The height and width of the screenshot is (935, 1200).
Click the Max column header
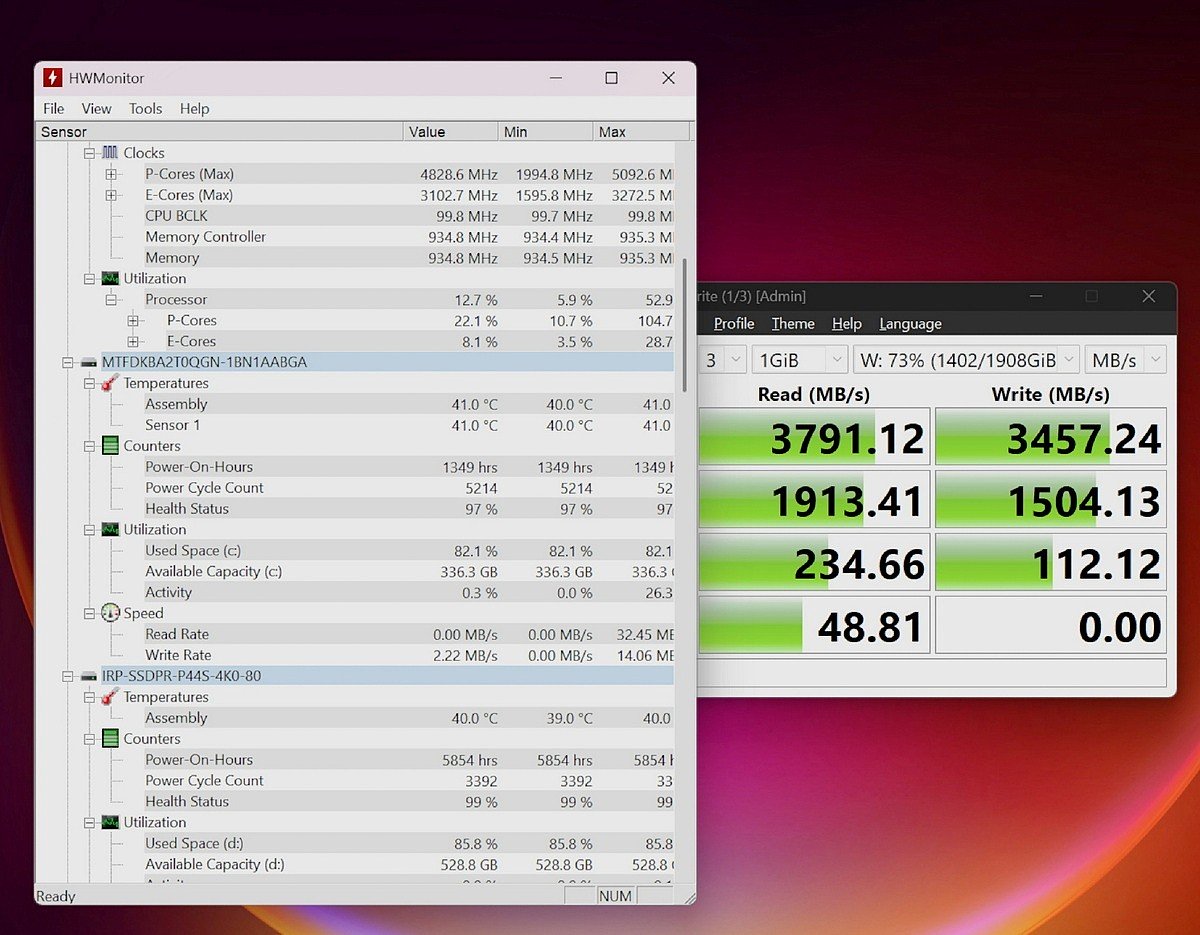pos(641,132)
